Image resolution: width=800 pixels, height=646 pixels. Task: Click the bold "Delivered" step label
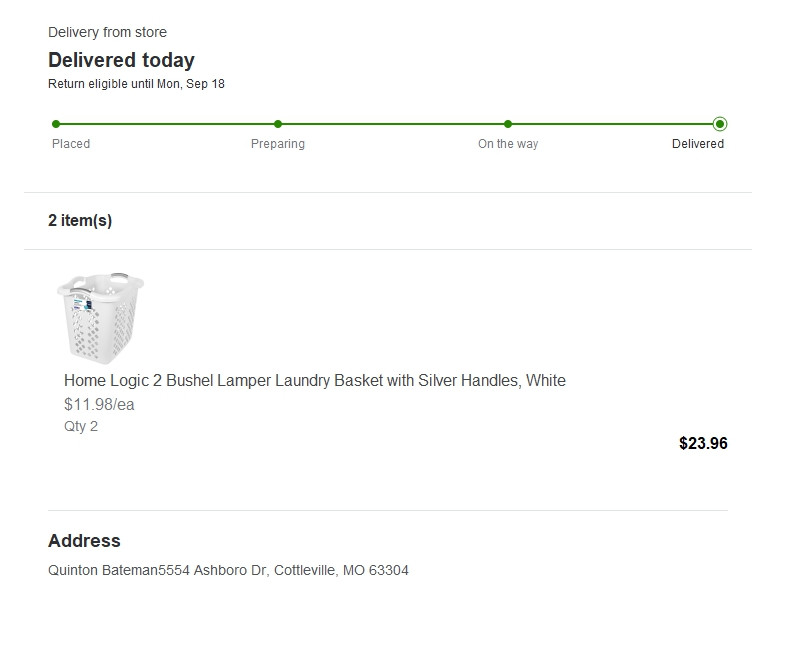pyautogui.click(x=698, y=144)
